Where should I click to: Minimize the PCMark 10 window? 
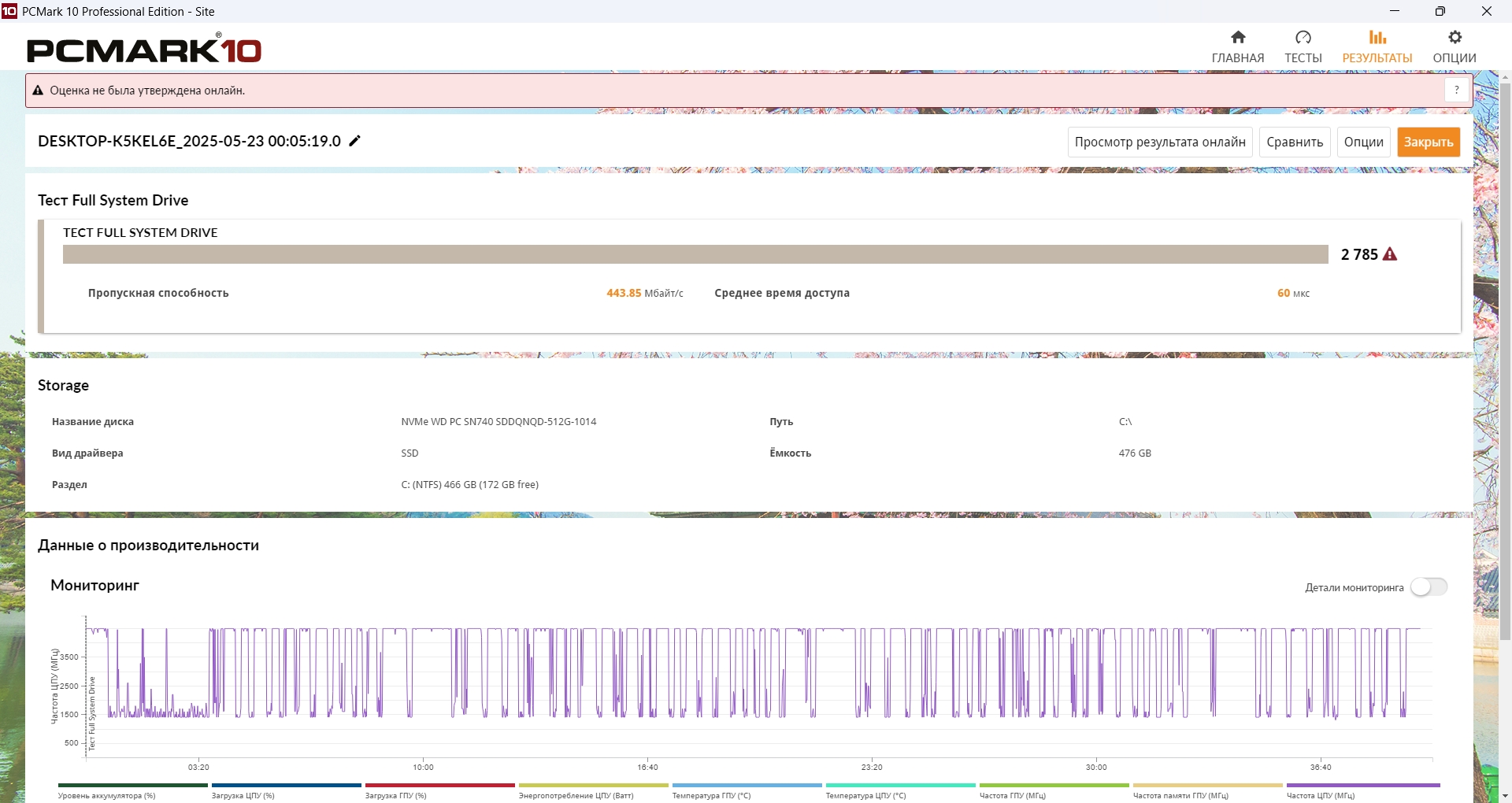tap(1395, 11)
